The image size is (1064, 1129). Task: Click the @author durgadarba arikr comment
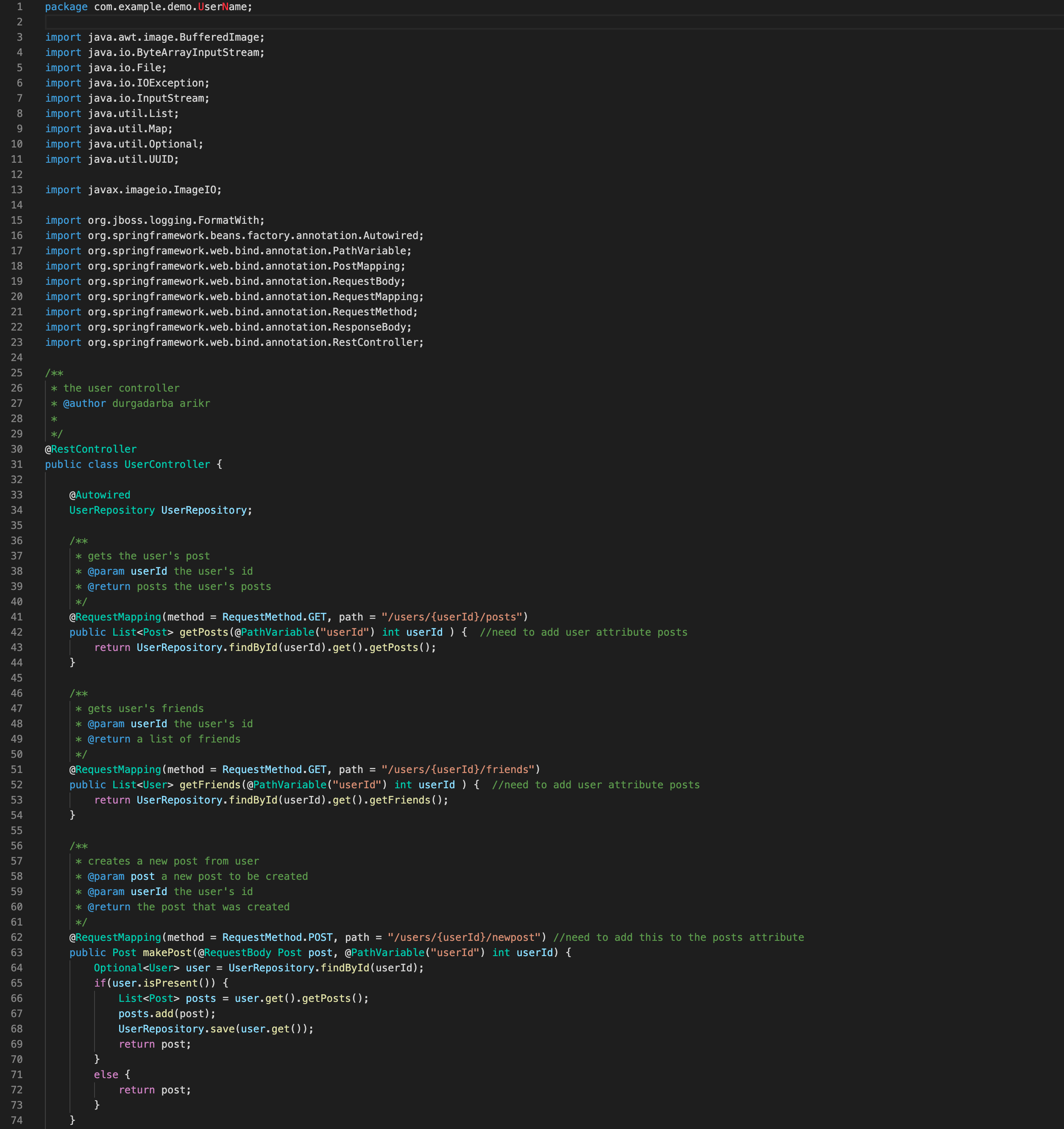(x=136, y=404)
